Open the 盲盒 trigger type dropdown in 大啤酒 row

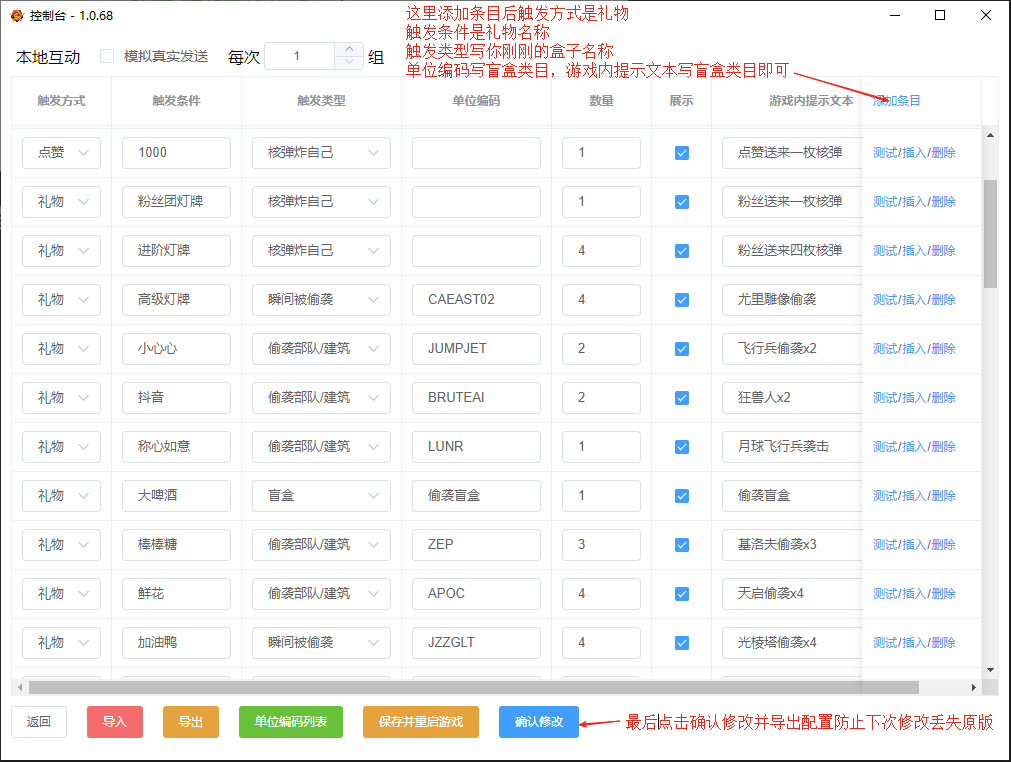pyautogui.click(x=321, y=495)
